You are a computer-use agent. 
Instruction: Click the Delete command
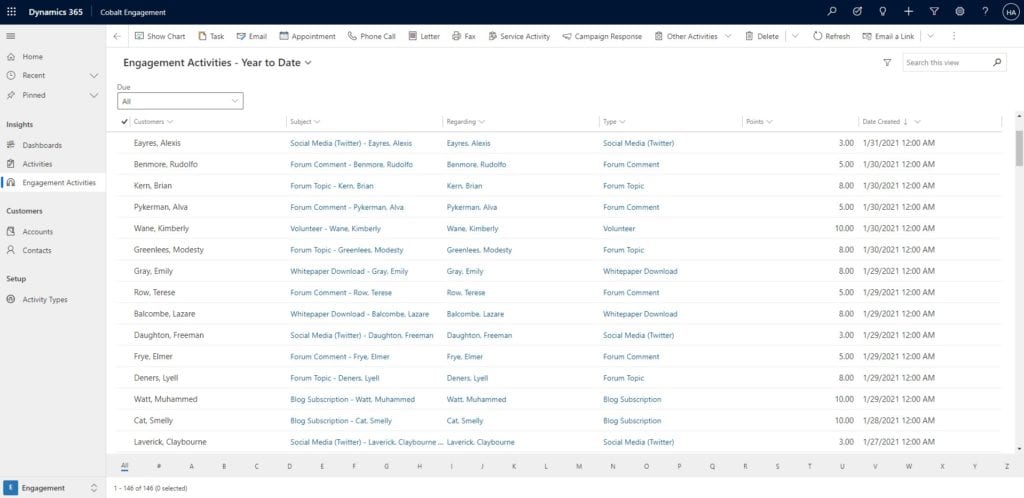pyautogui.click(x=762, y=37)
